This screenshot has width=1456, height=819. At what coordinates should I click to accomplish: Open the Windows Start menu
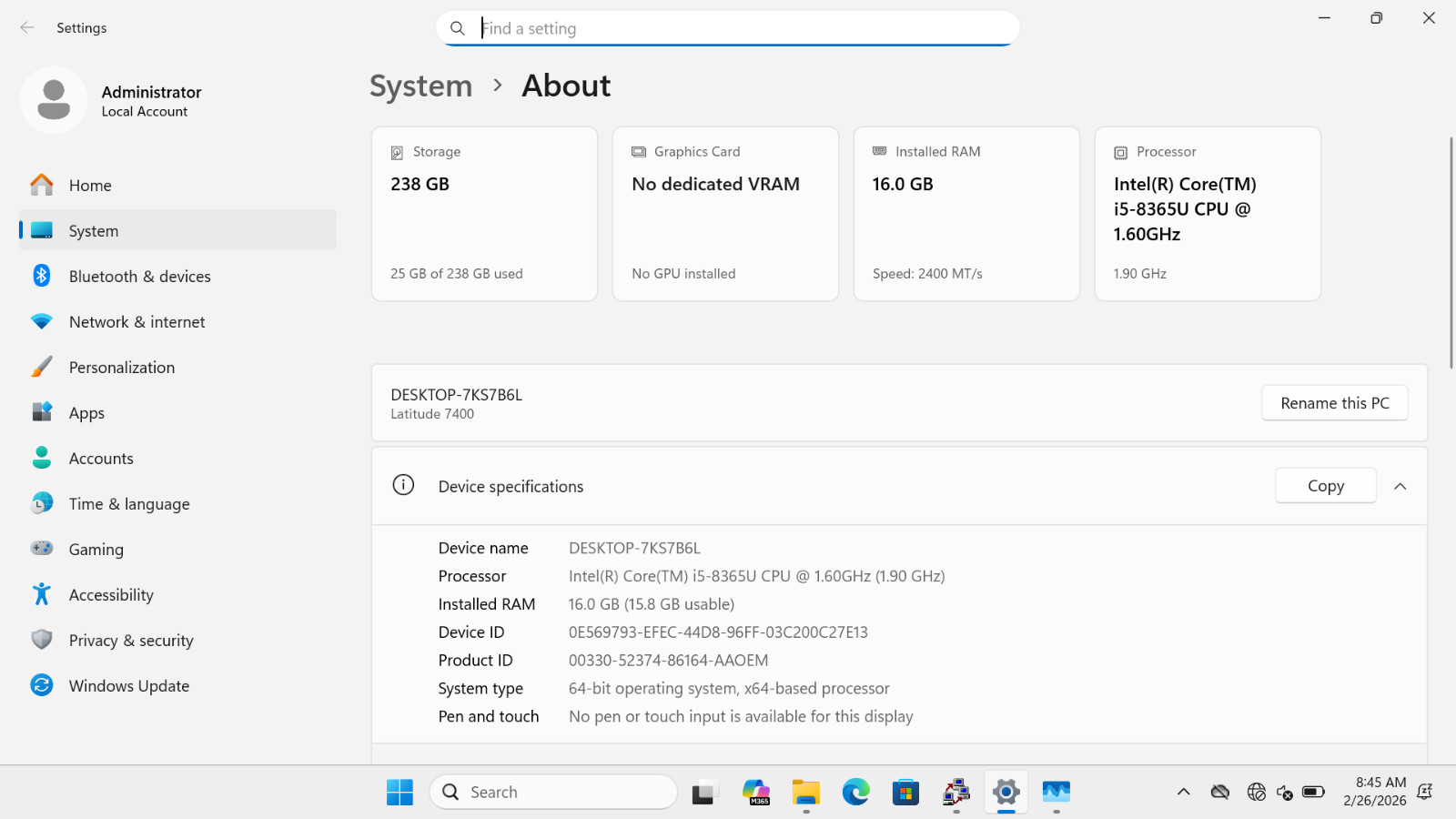click(399, 792)
